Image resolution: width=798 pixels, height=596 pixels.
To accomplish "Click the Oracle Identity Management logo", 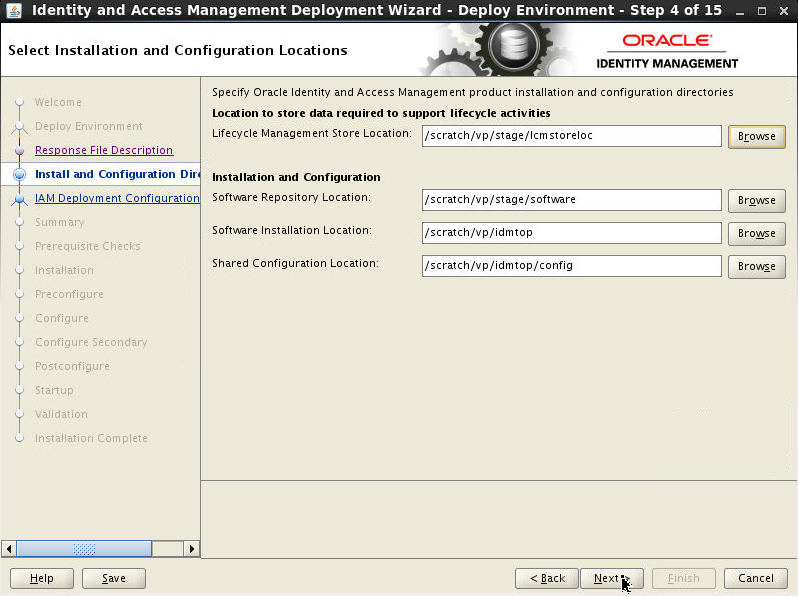I will (667, 51).
